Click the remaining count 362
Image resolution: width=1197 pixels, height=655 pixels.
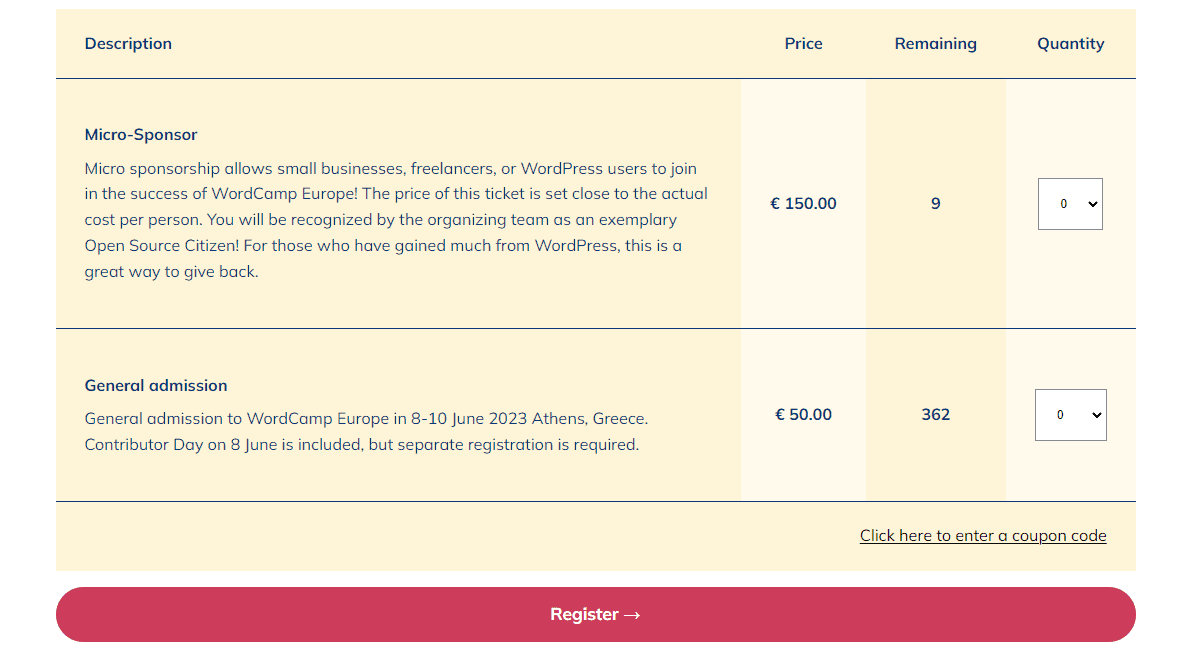935,415
